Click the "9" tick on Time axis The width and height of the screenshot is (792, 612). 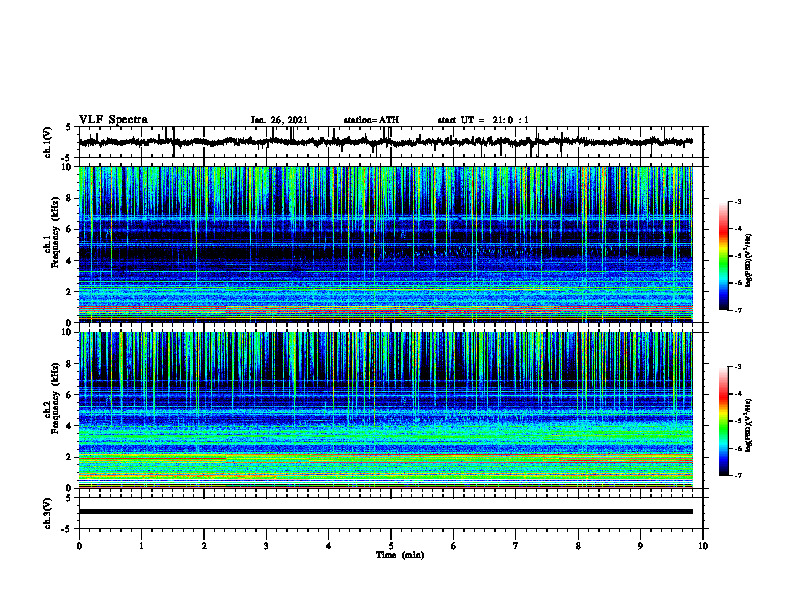[x=640, y=546]
